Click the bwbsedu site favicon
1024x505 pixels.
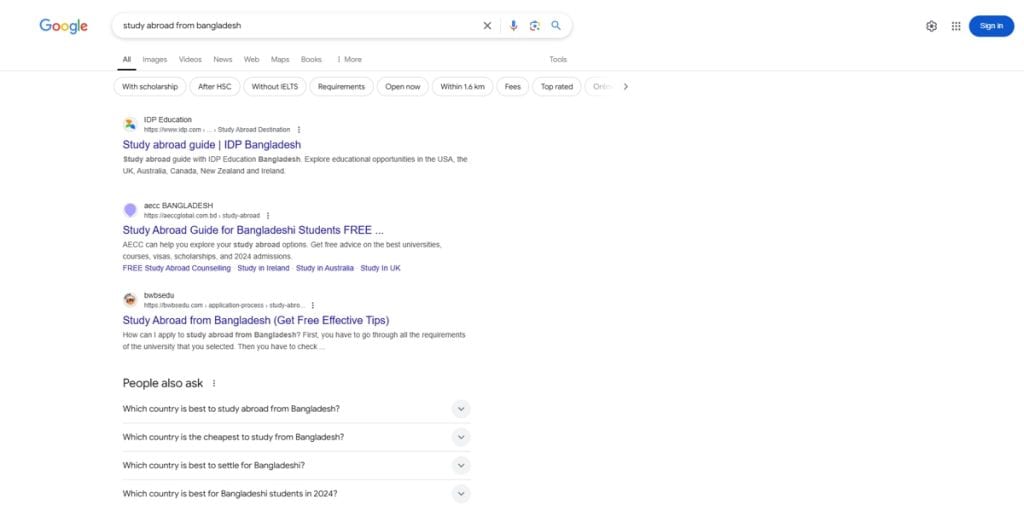(130, 300)
